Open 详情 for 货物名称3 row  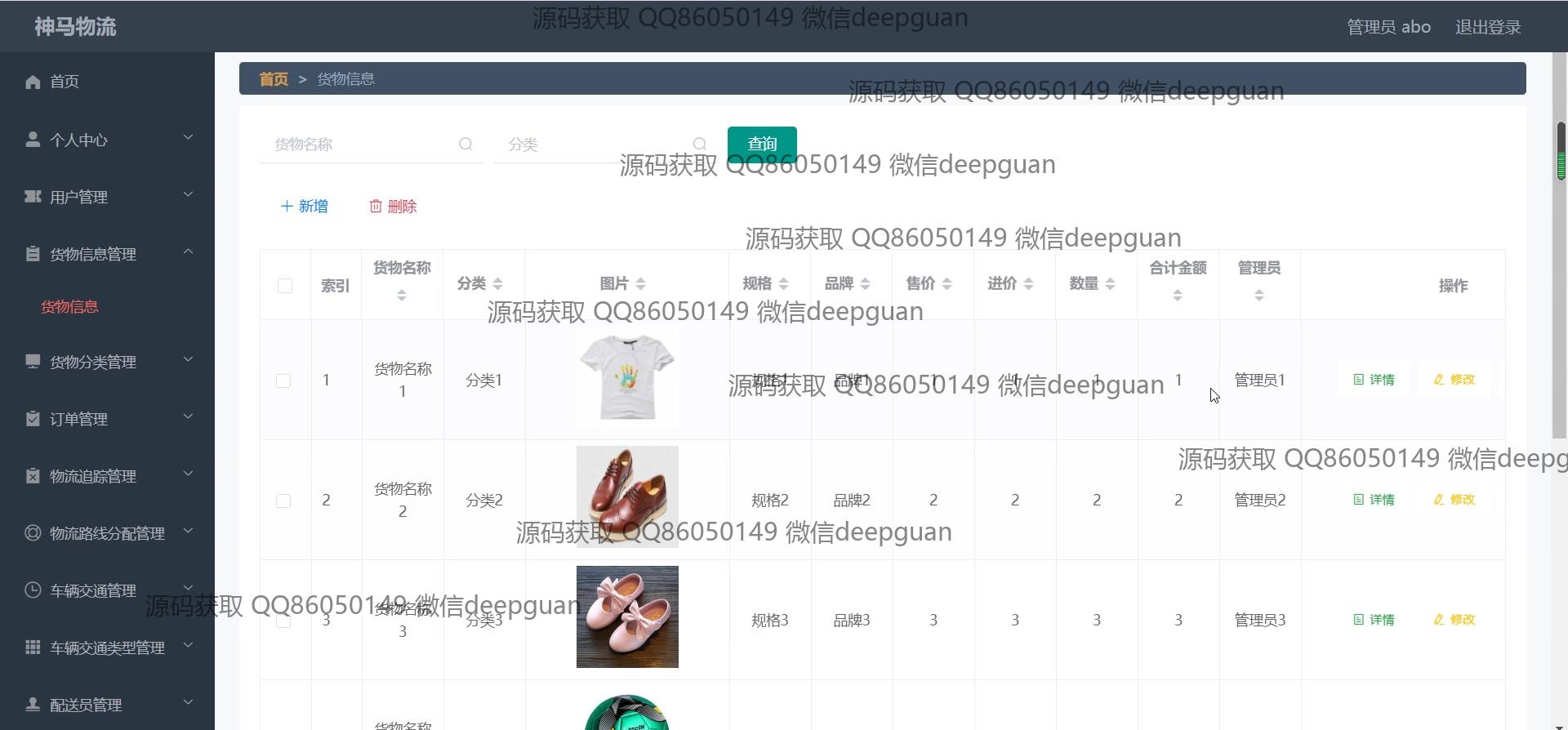click(x=1374, y=620)
